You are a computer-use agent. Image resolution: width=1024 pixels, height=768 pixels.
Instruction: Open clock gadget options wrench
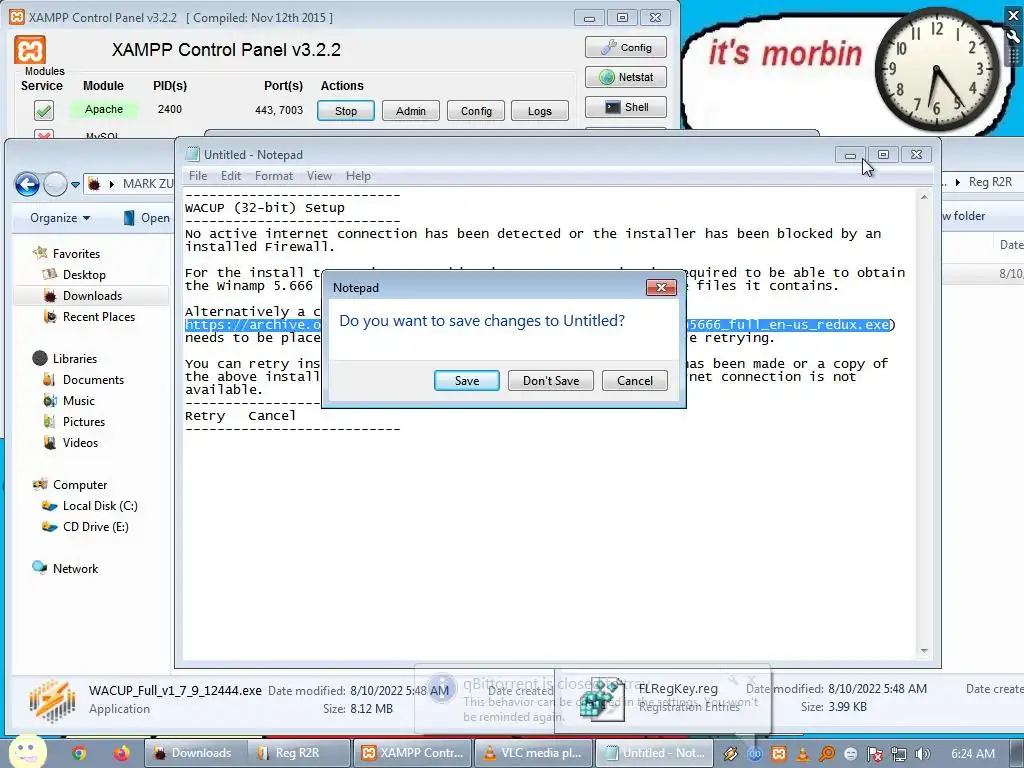(1014, 36)
